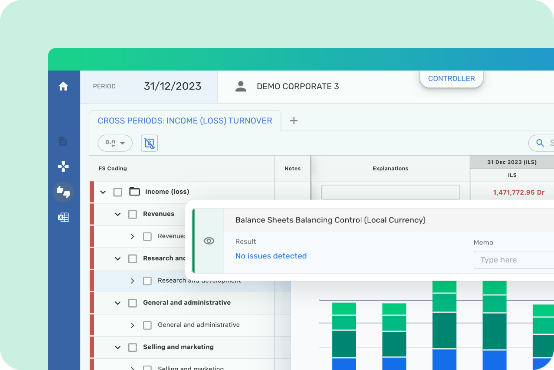Screen dimensions: 554x370
Task: Collapse the bold Revenues group
Action: point(118,215)
